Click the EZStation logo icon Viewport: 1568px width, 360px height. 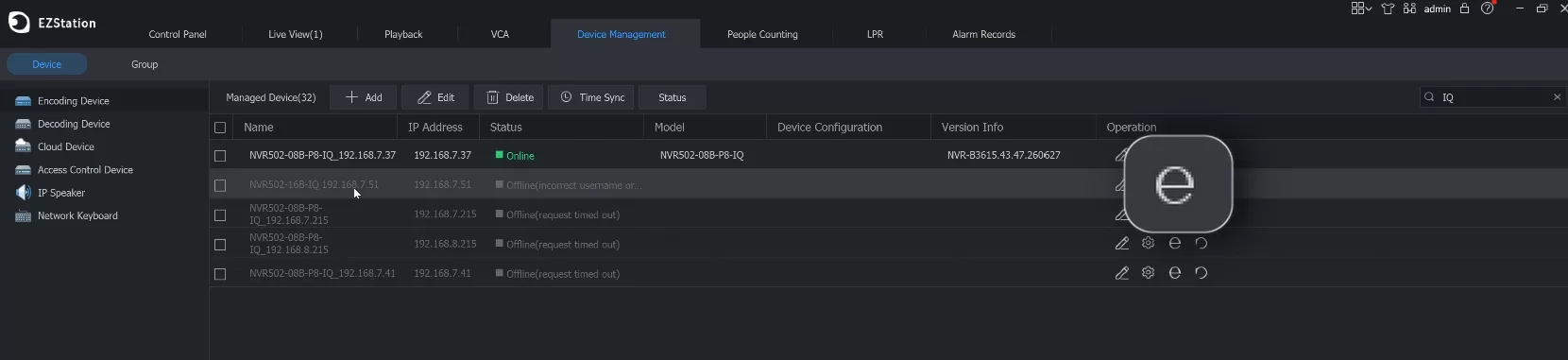tap(19, 23)
